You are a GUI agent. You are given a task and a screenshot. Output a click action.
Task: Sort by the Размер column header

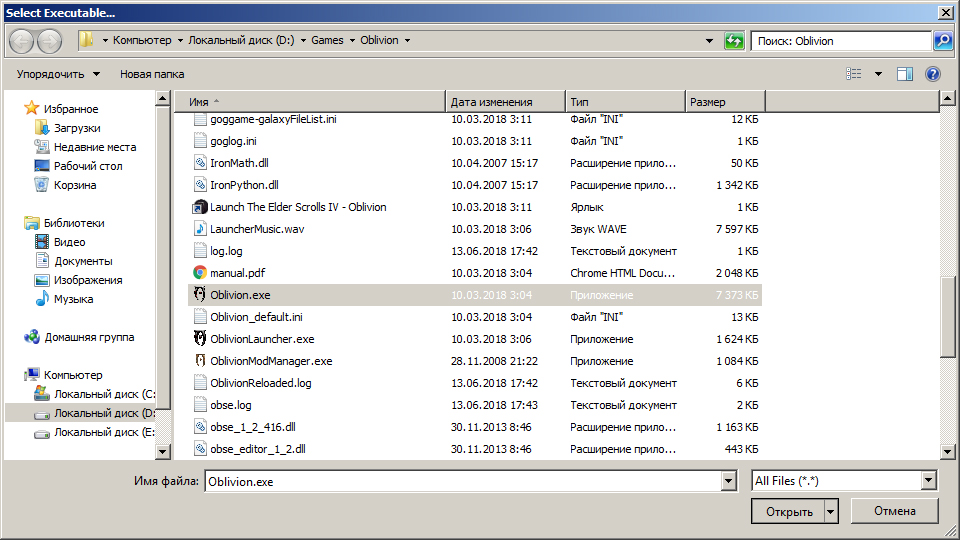click(x=725, y=102)
